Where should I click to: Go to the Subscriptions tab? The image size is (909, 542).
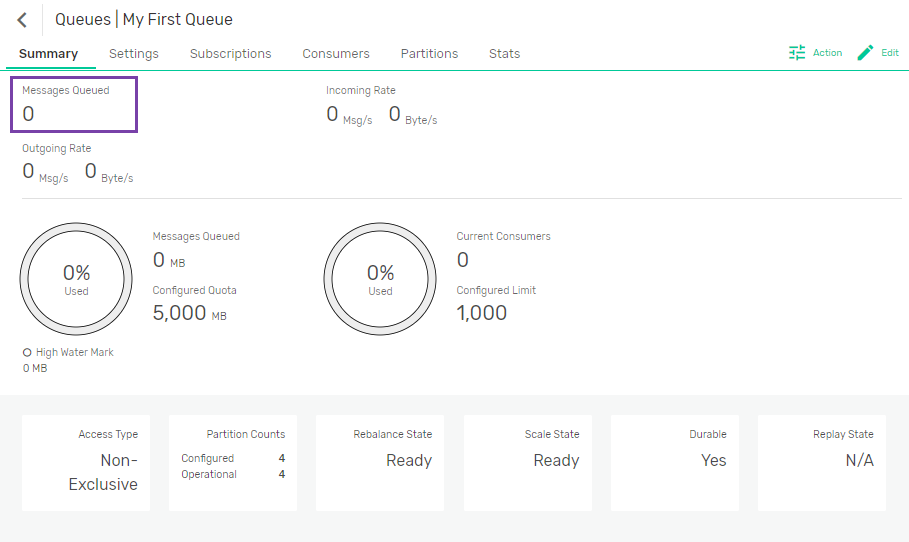click(230, 54)
